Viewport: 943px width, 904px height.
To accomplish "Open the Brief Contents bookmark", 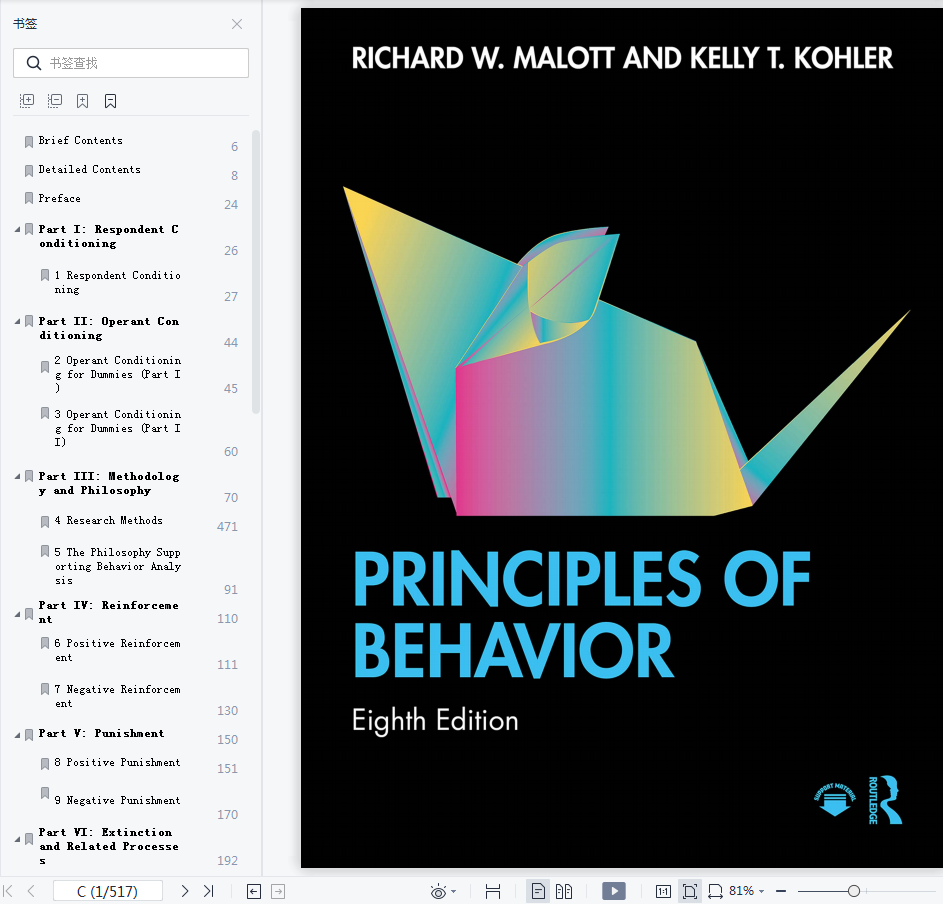I will click(x=81, y=140).
